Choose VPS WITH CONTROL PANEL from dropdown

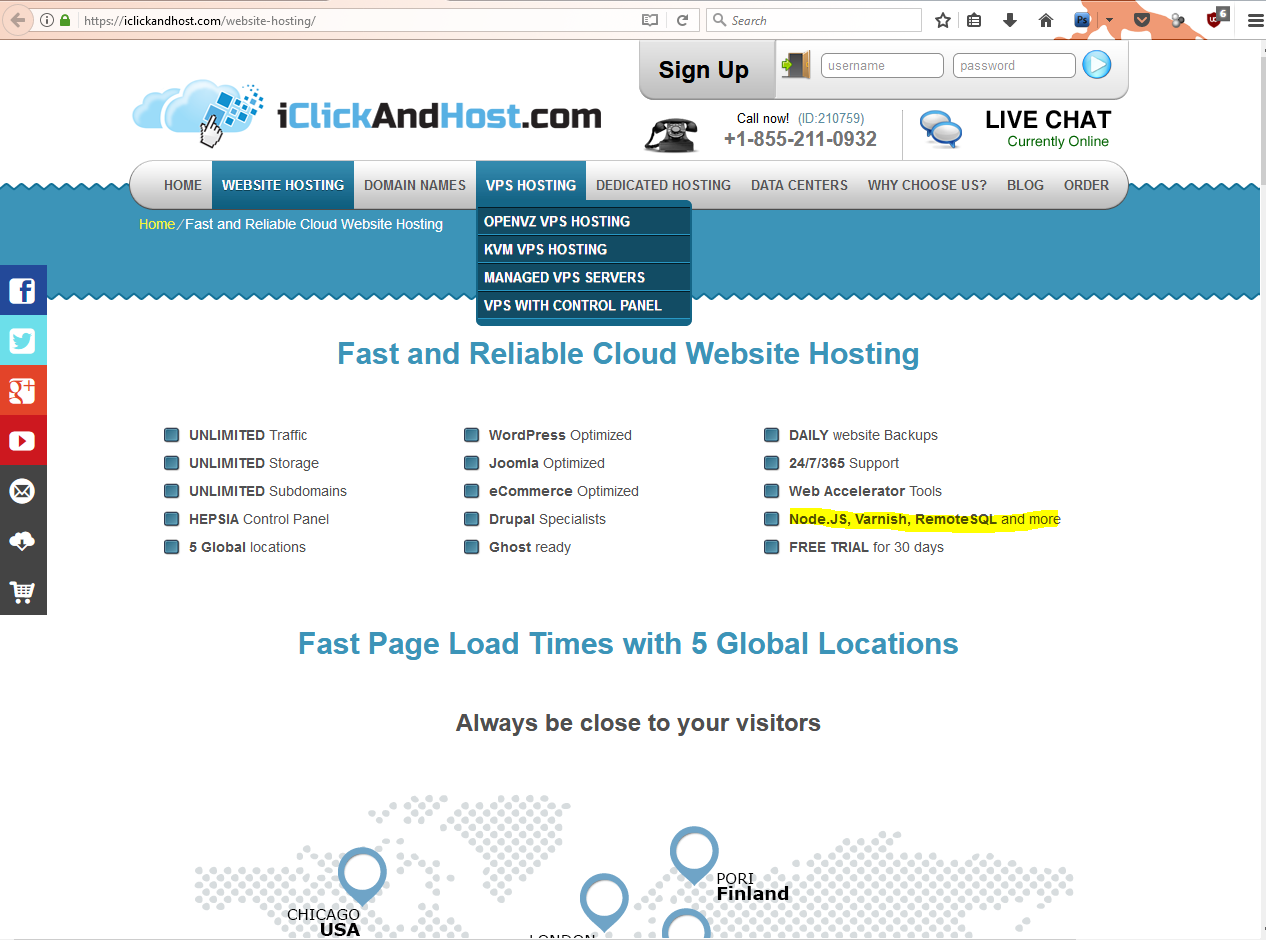click(584, 305)
